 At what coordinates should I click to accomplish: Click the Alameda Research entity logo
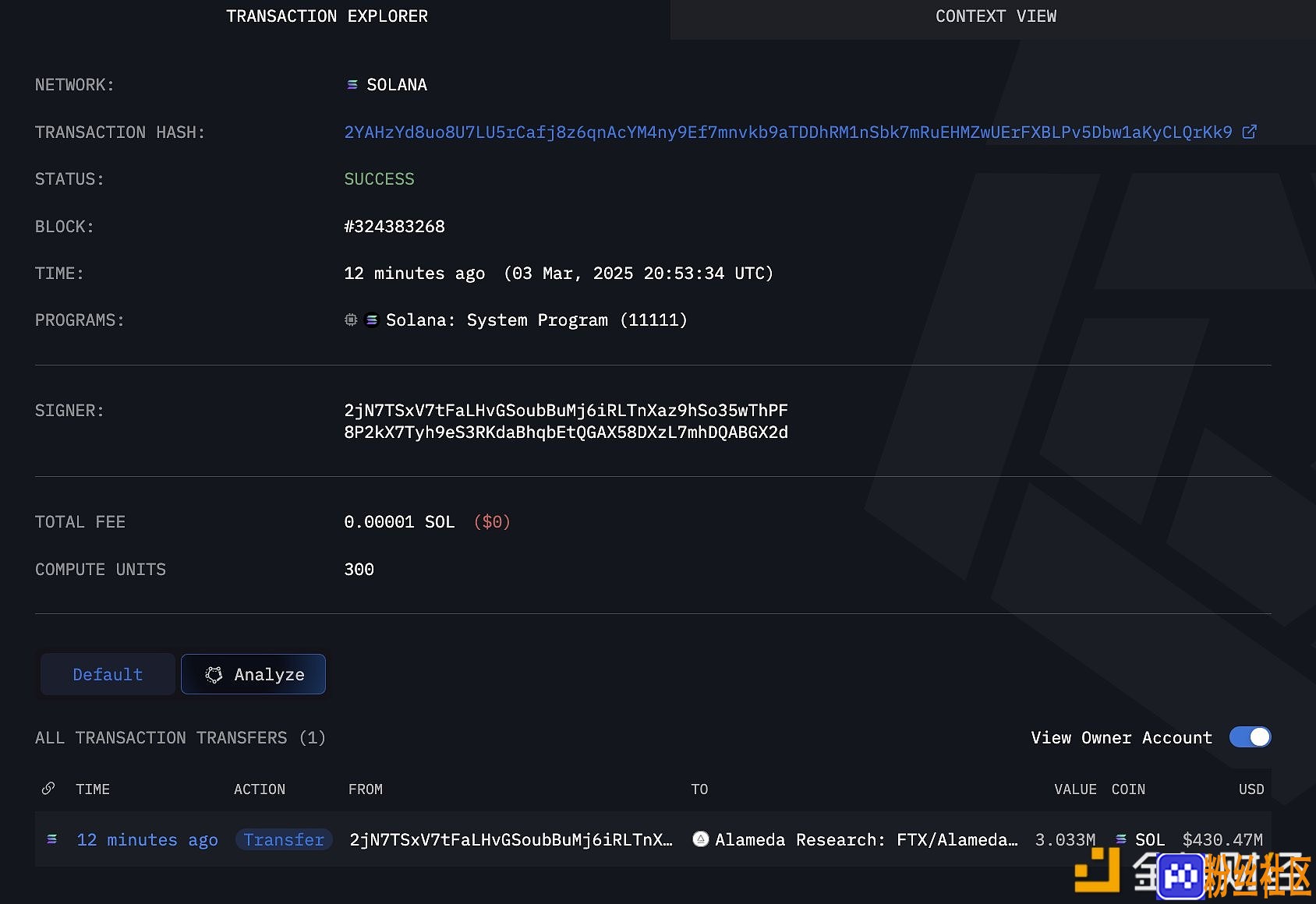click(x=701, y=839)
